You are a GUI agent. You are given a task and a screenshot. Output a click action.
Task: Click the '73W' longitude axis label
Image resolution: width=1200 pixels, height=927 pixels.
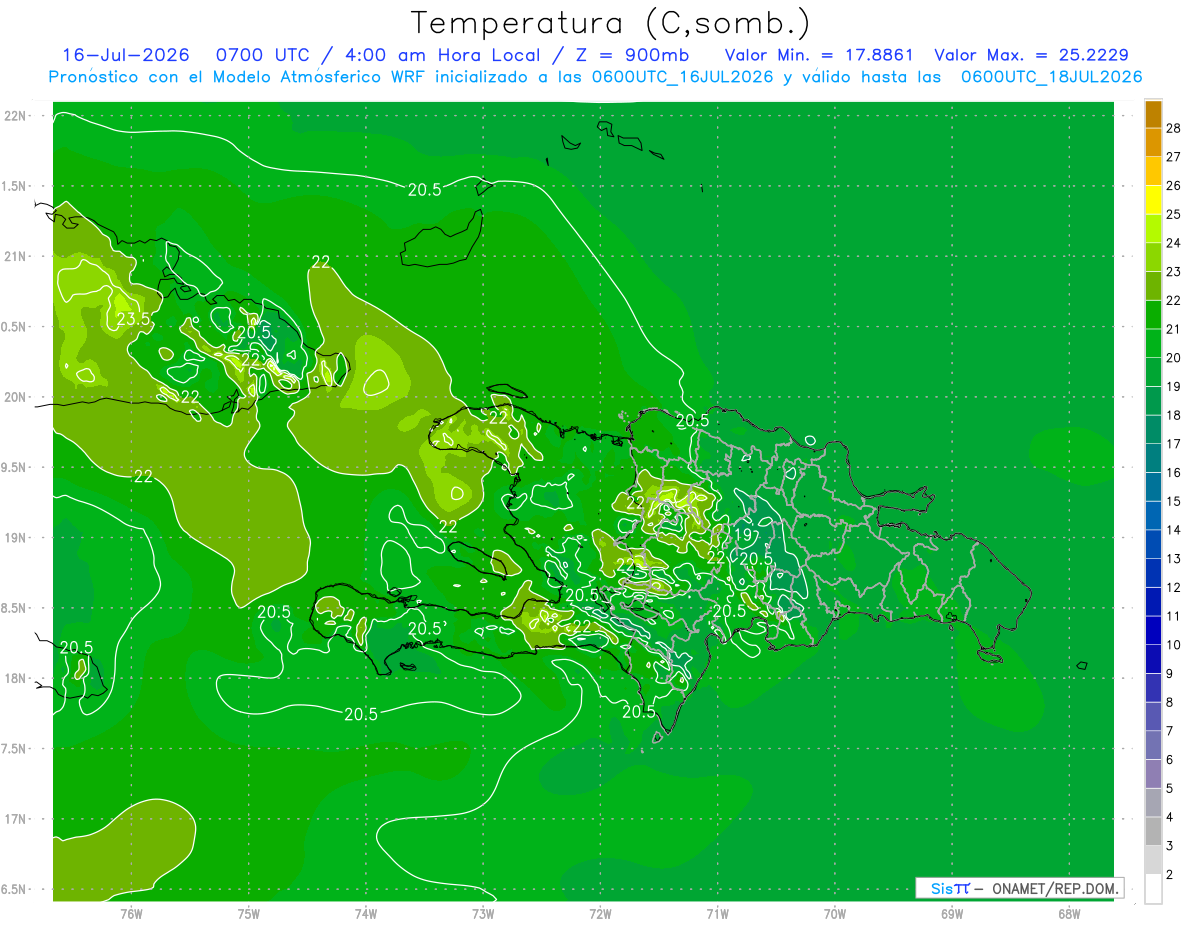pyautogui.click(x=483, y=913)
